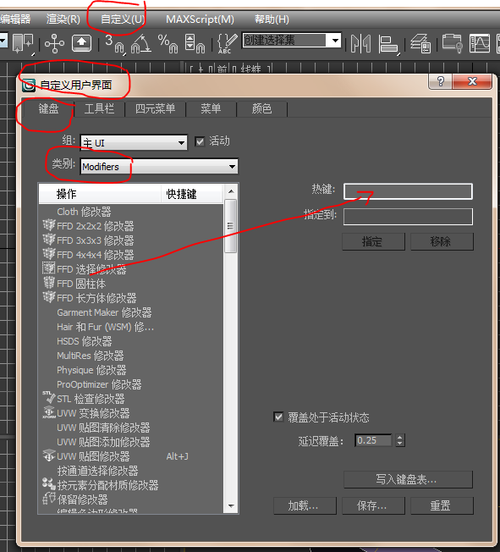Select the MultiRes 修改器 row

coord(131,355)
